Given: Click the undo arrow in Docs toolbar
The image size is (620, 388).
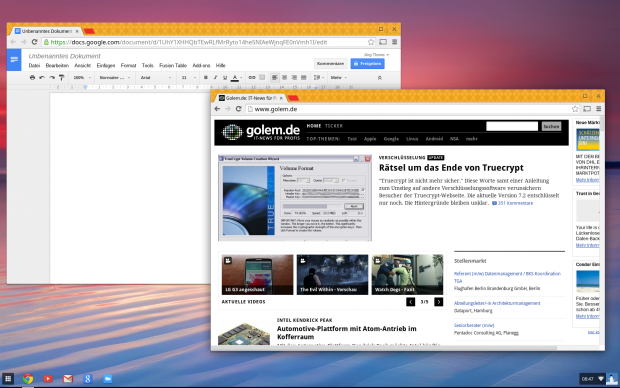Looking at the screenshot, I should coord(42,78).
